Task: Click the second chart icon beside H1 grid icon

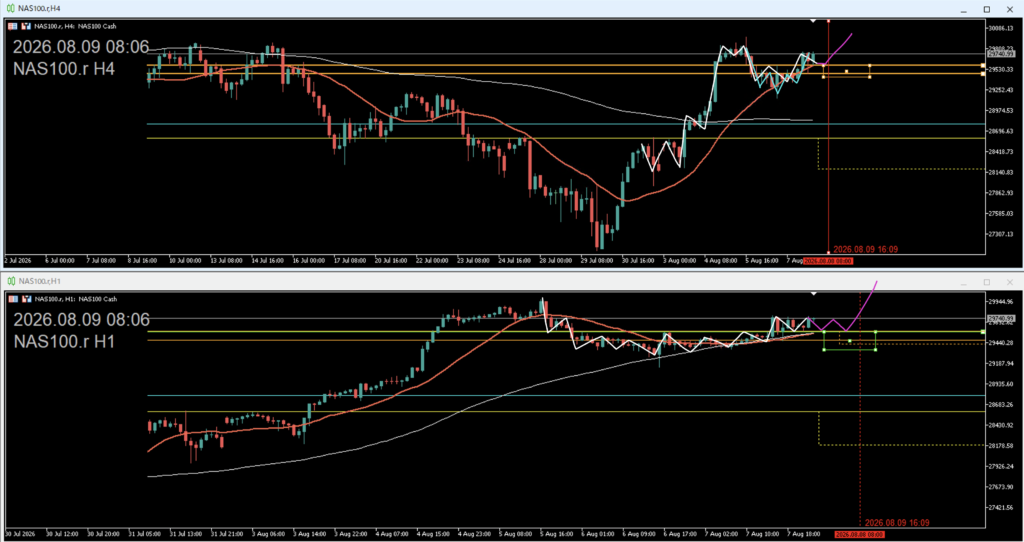Action: pyautogui.click(x=26, y=299)
